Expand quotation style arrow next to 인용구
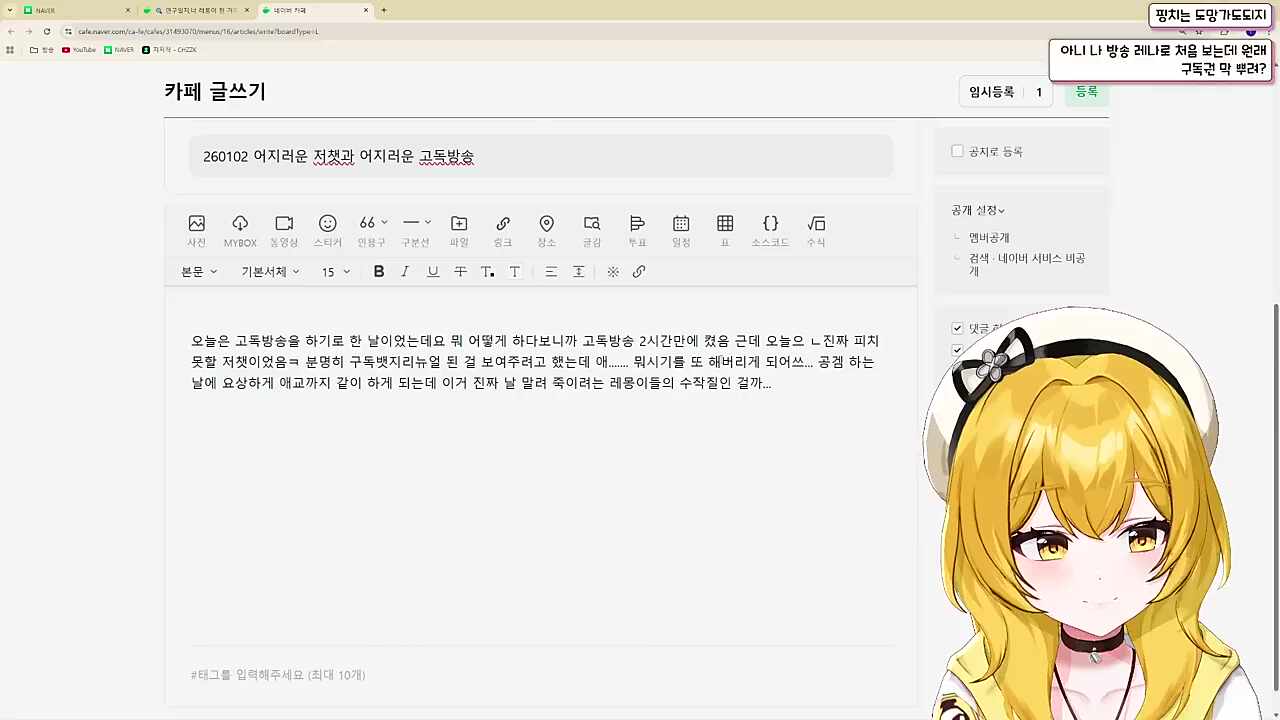Image resolution: width=1280 pixels, height=720 pixels. (384, 223)
